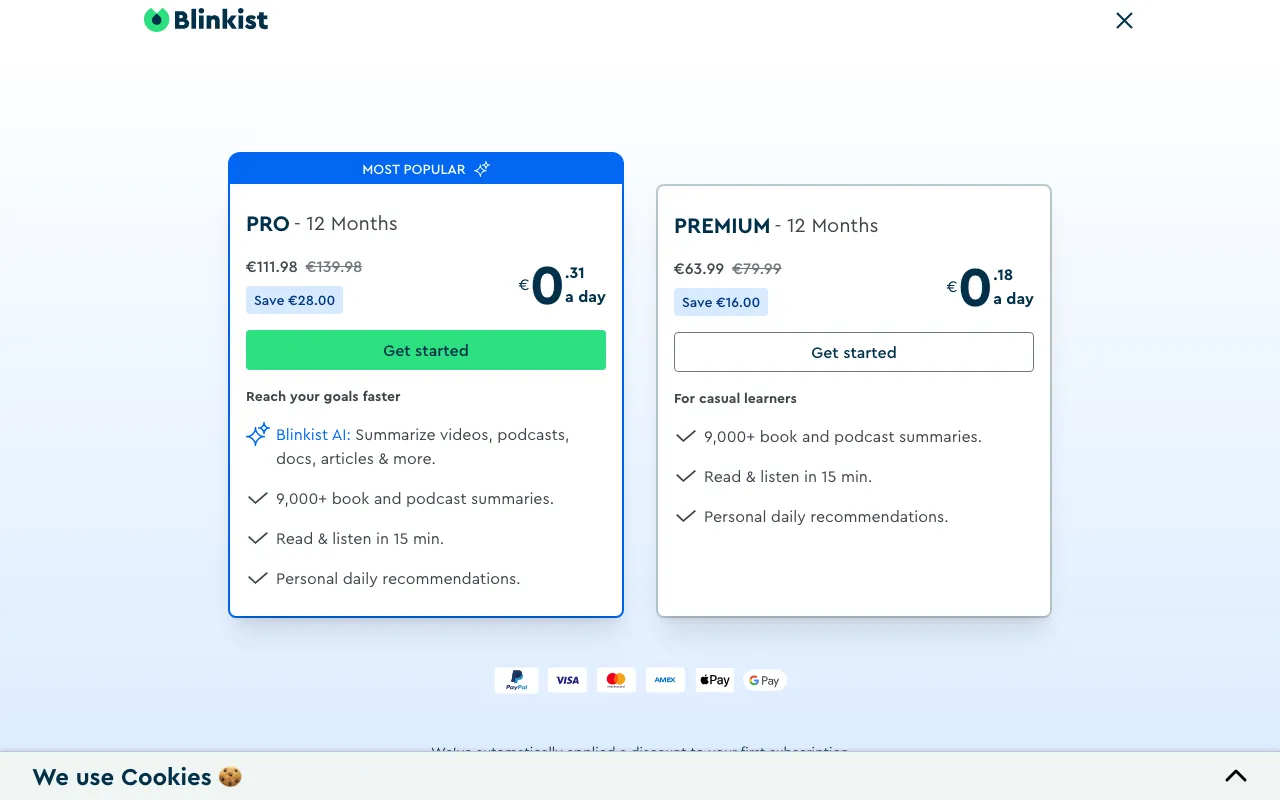Click the PREMIUM - 12 Months heading
The width and height of the screenshot is (1280, 800).
pyautogui.click(x=776, y=226)
